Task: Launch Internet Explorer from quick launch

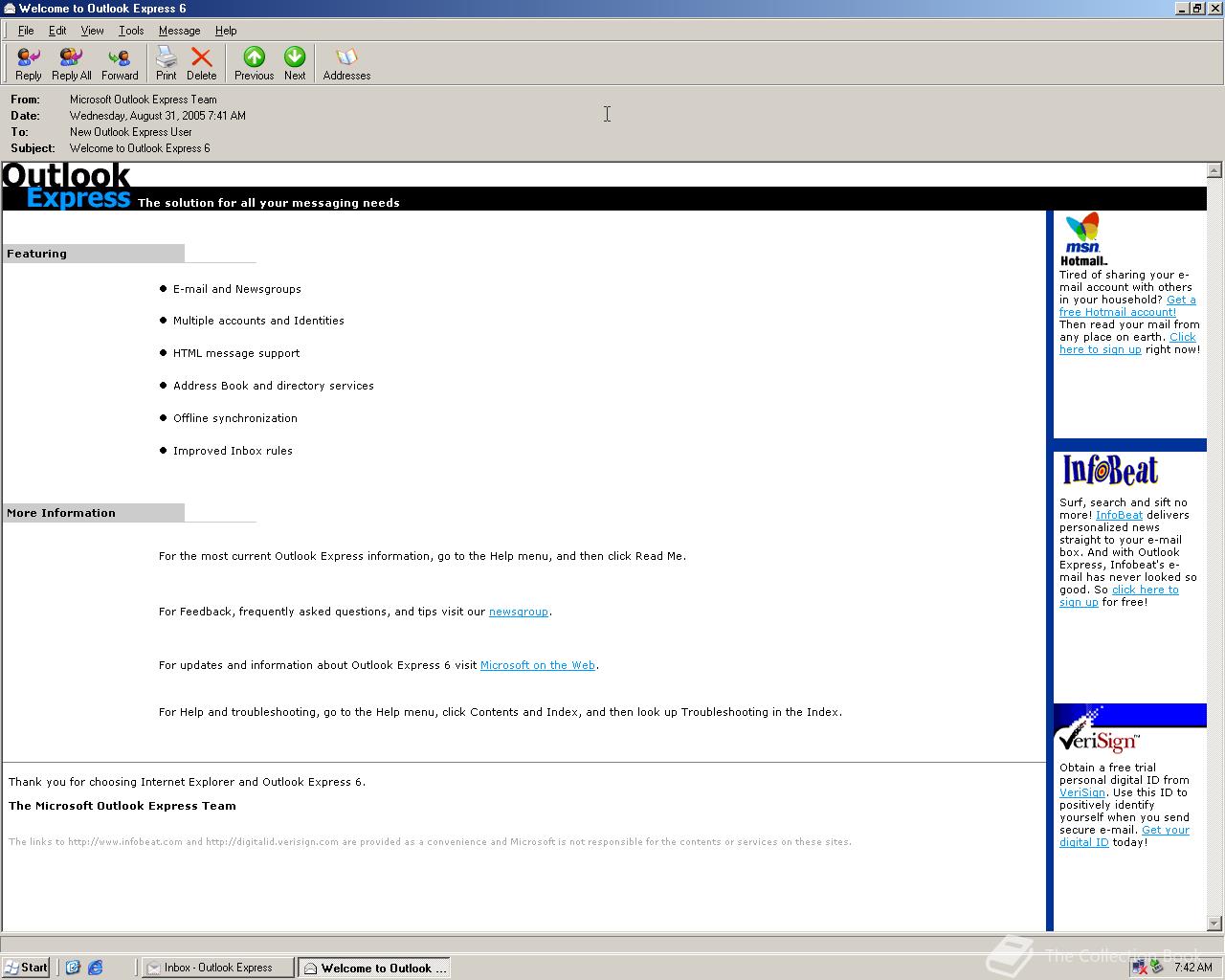Action: [x=96, y=968]
